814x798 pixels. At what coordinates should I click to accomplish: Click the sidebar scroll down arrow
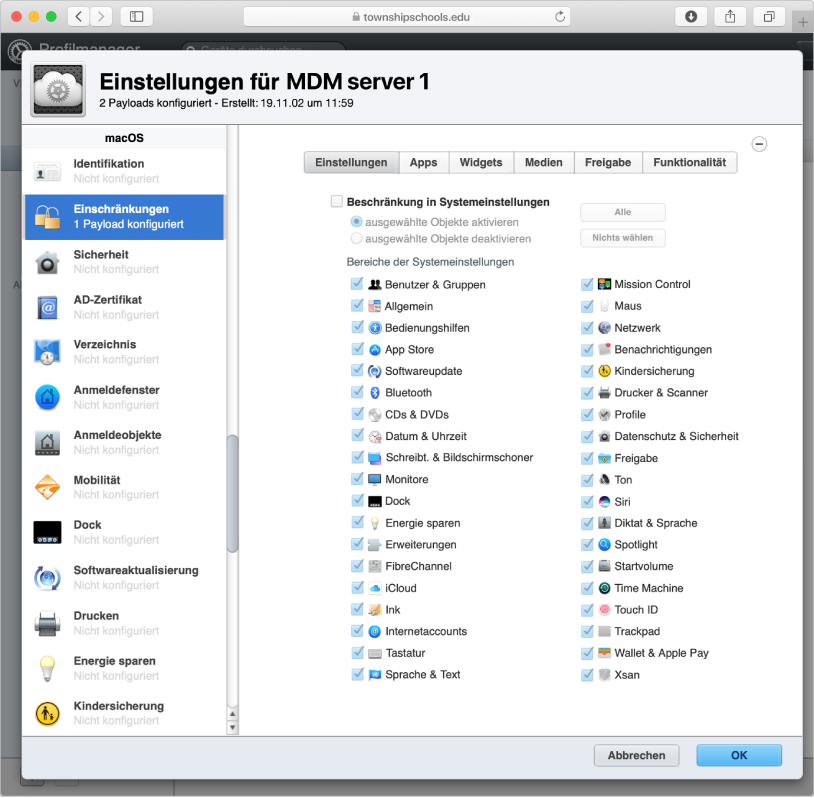[x=233, y=727]
